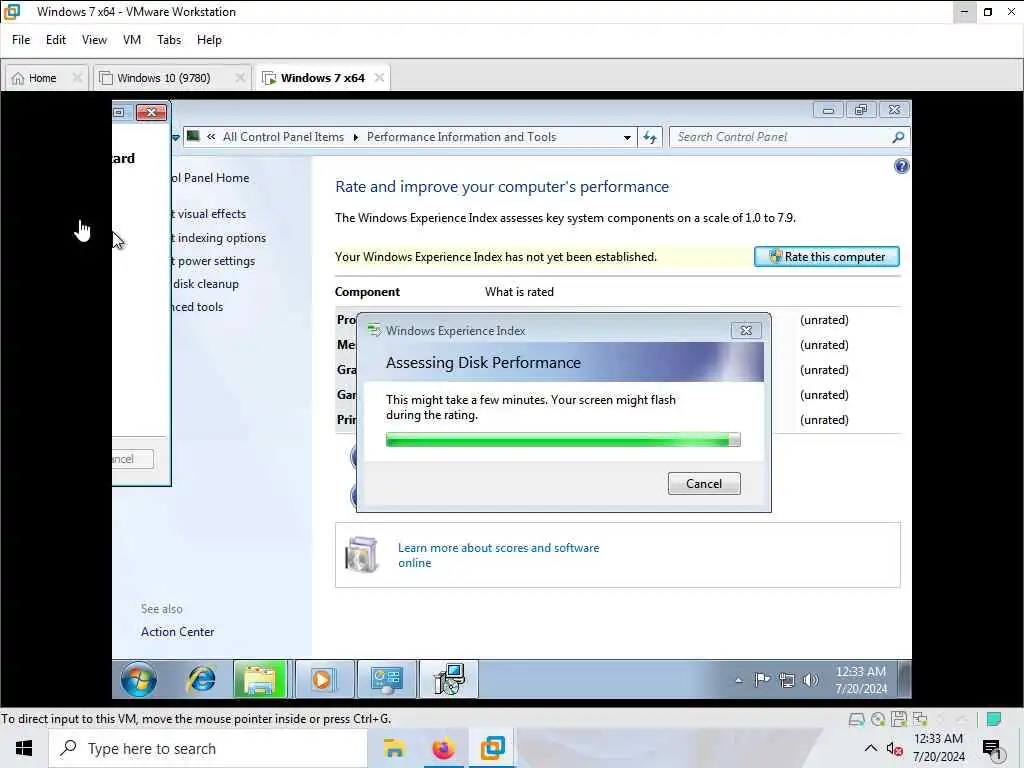The image size is (1024, 768).
Task: Close the Windows 10 (9780) tab
Action: 240,78
